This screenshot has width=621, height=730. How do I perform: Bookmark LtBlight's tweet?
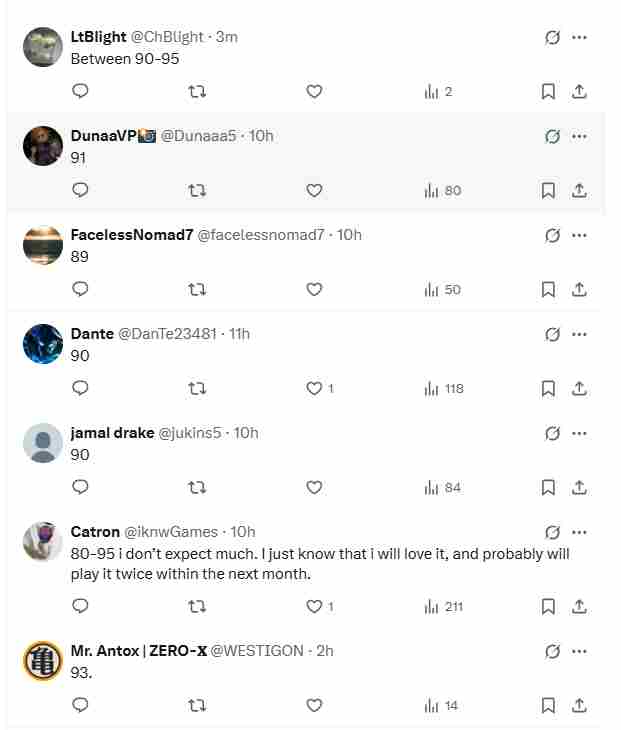click(x=548, y=91)
